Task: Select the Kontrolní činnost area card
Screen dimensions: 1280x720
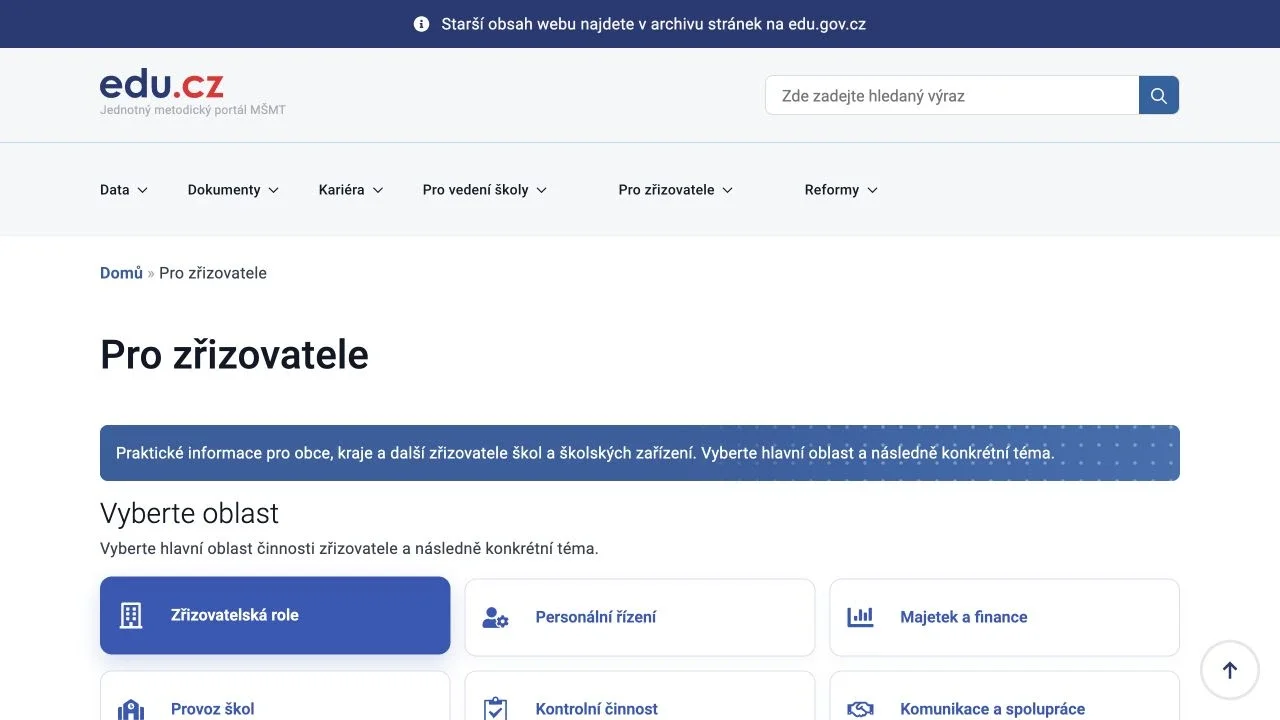Action: (x=640, y=696)
